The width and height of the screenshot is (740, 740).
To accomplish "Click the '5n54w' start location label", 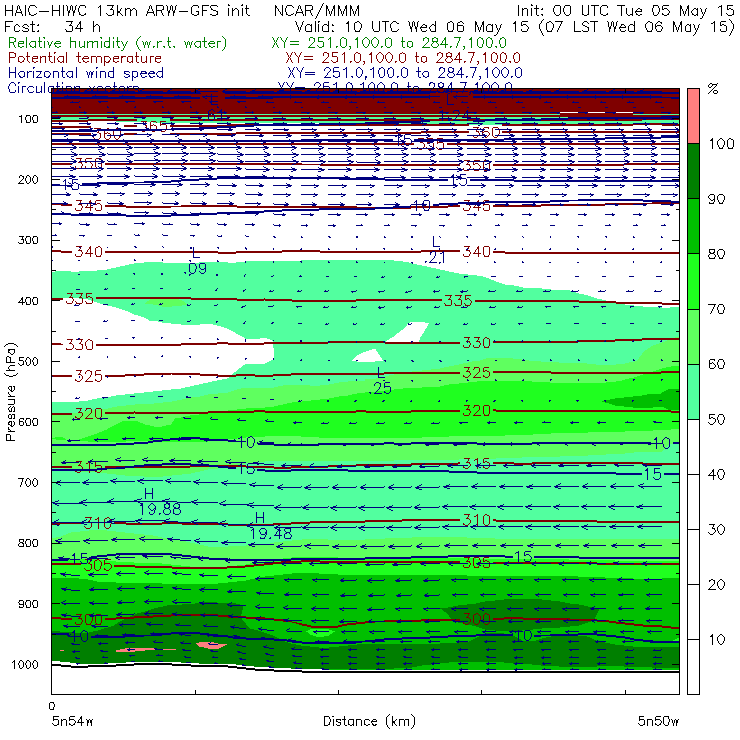I will 73,721.
